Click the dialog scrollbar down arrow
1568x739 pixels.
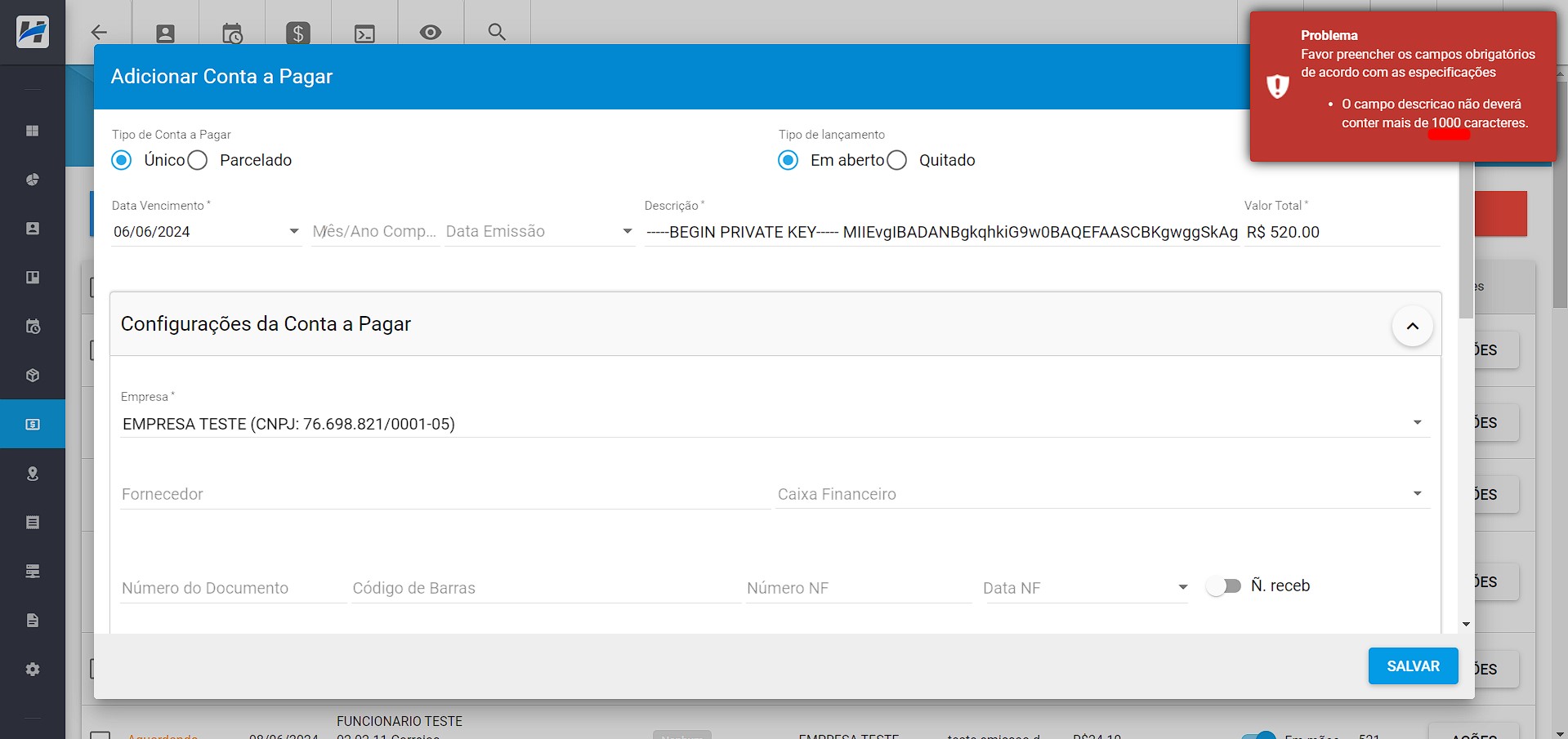[1467, 625]
